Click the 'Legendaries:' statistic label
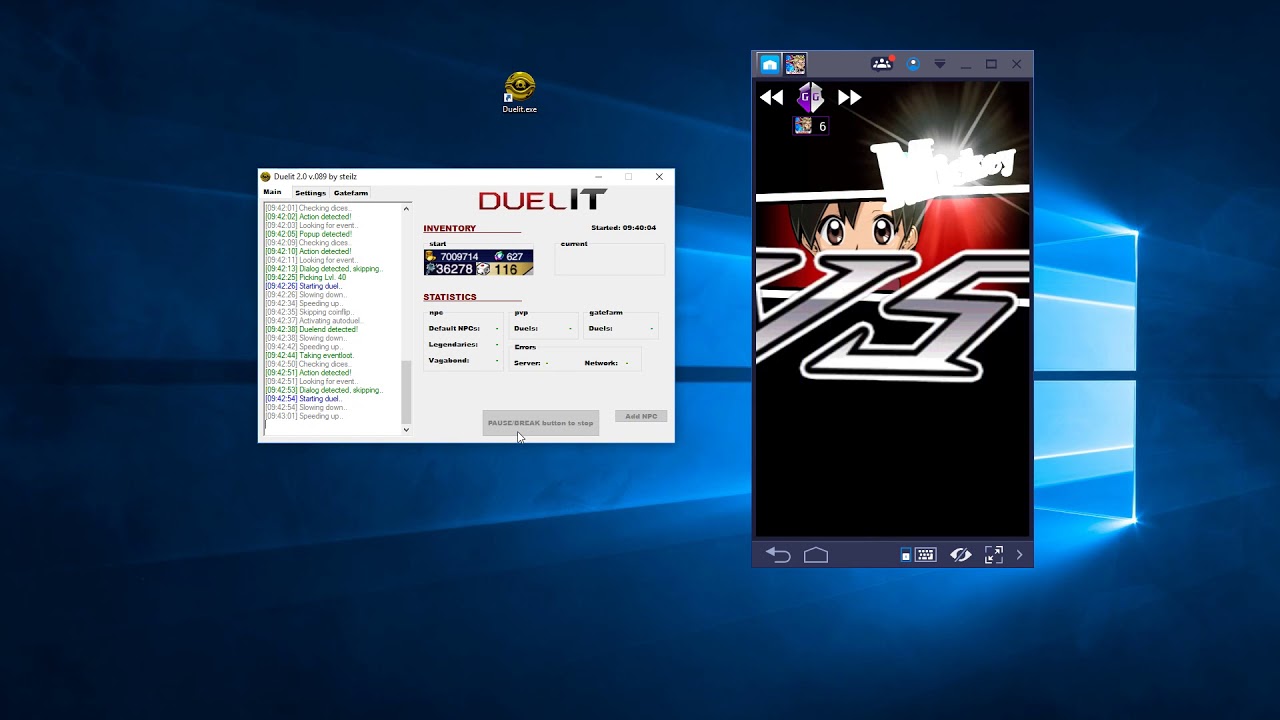 (453, 344)
